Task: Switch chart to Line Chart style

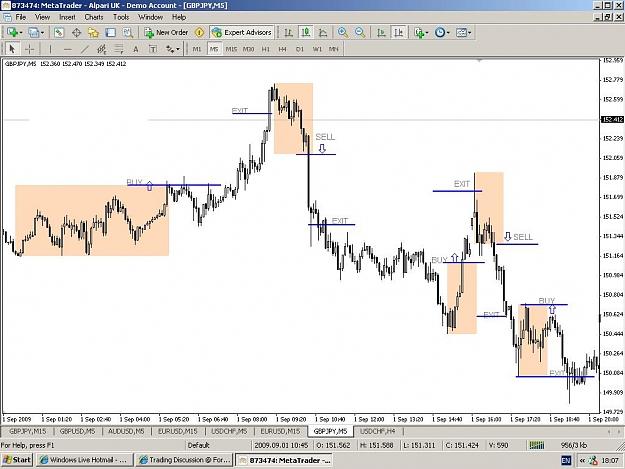Action: [x=323, y=32]
